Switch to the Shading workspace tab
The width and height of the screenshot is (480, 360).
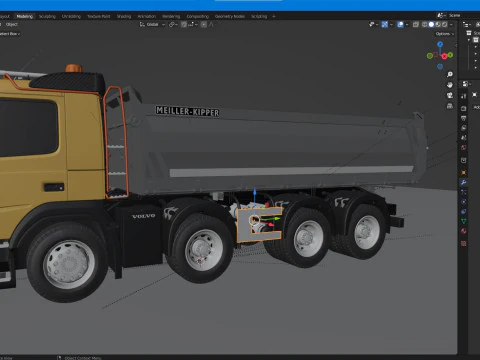coord(124,16)
